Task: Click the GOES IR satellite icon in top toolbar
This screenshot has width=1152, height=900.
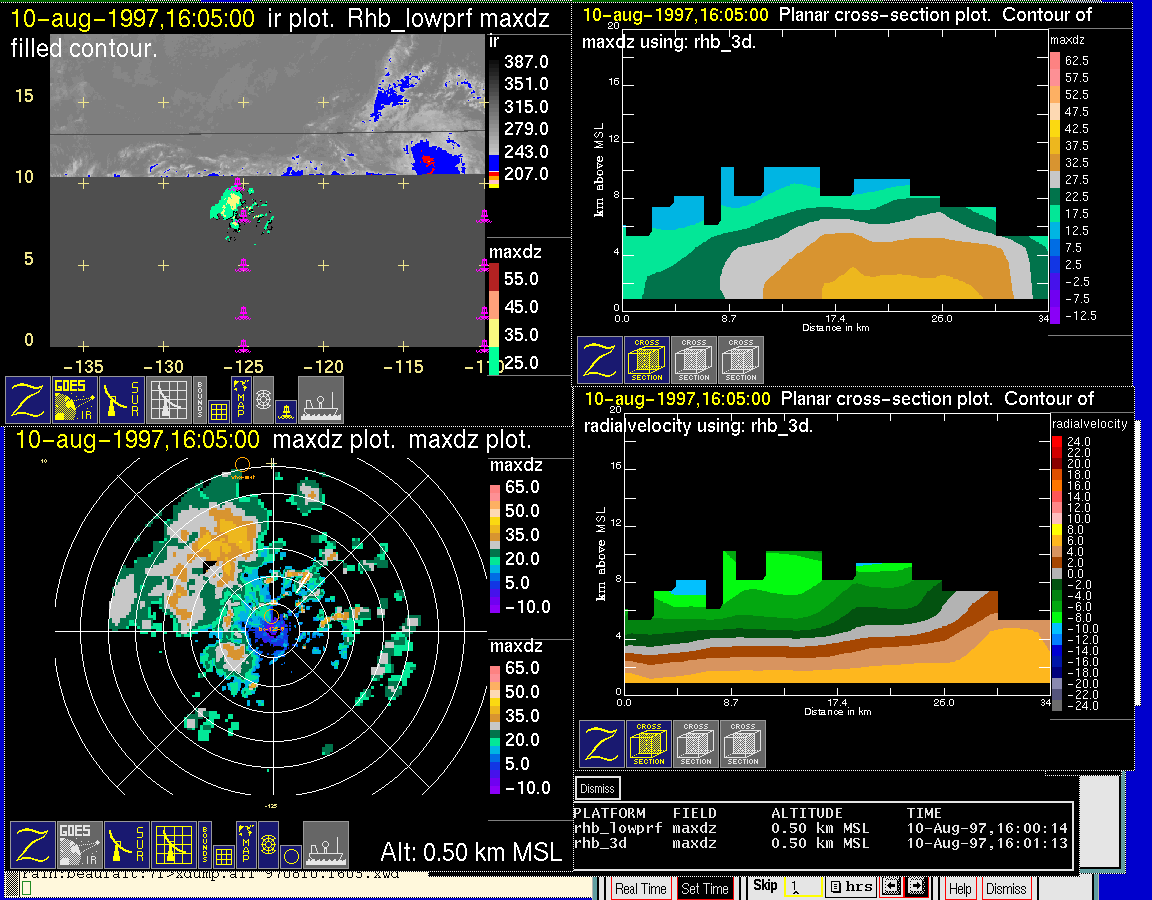Action: [75, 399]
